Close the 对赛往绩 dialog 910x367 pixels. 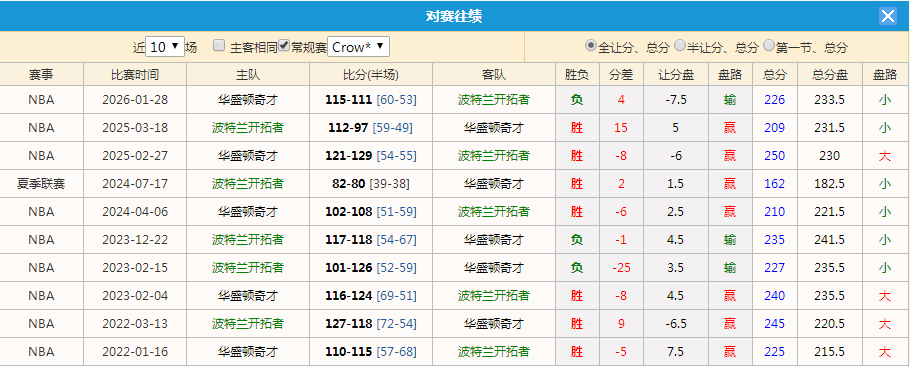[888, 16]
